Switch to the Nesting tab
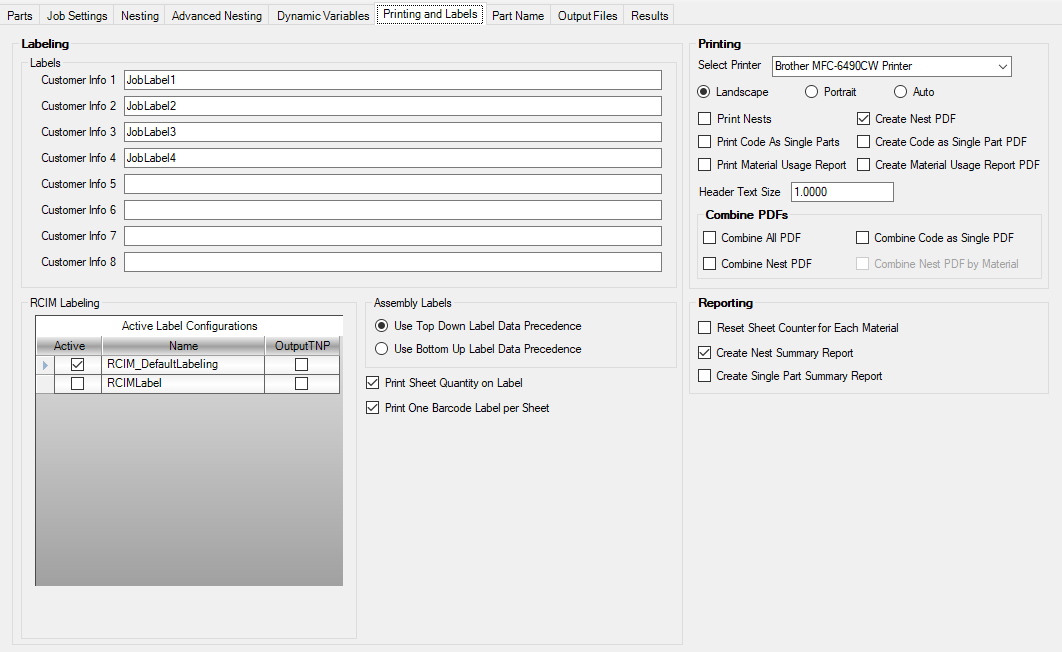This screenshot has width=1062, height=652. pos(139,16)
